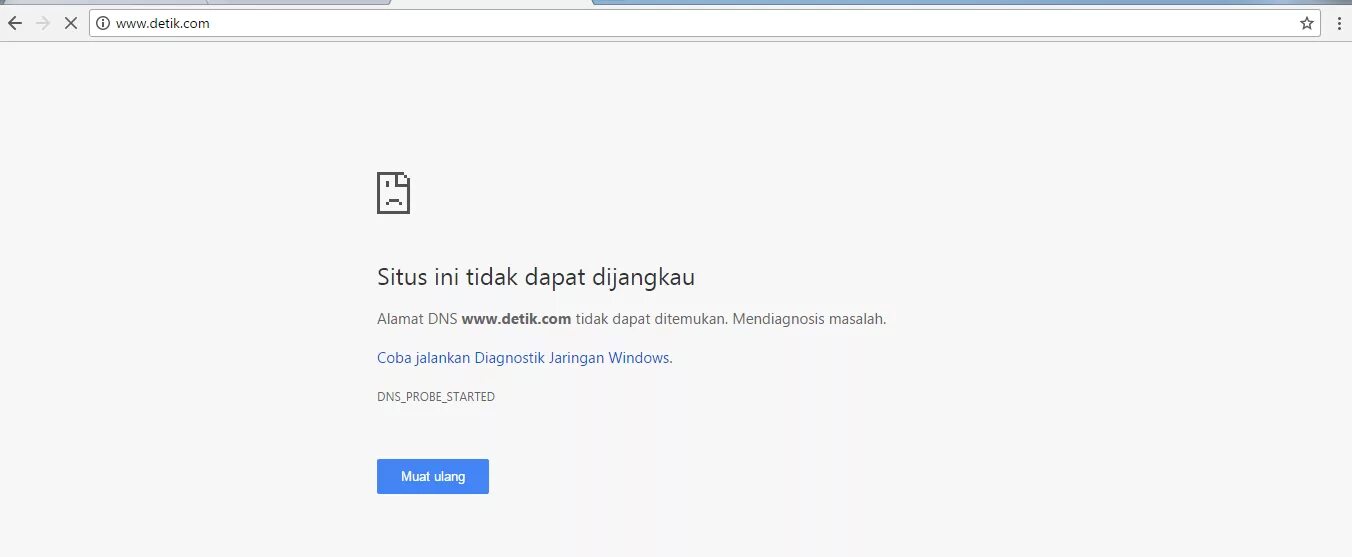
Task: Click the www.detik.com address bar
Action: tap(705, 23)
